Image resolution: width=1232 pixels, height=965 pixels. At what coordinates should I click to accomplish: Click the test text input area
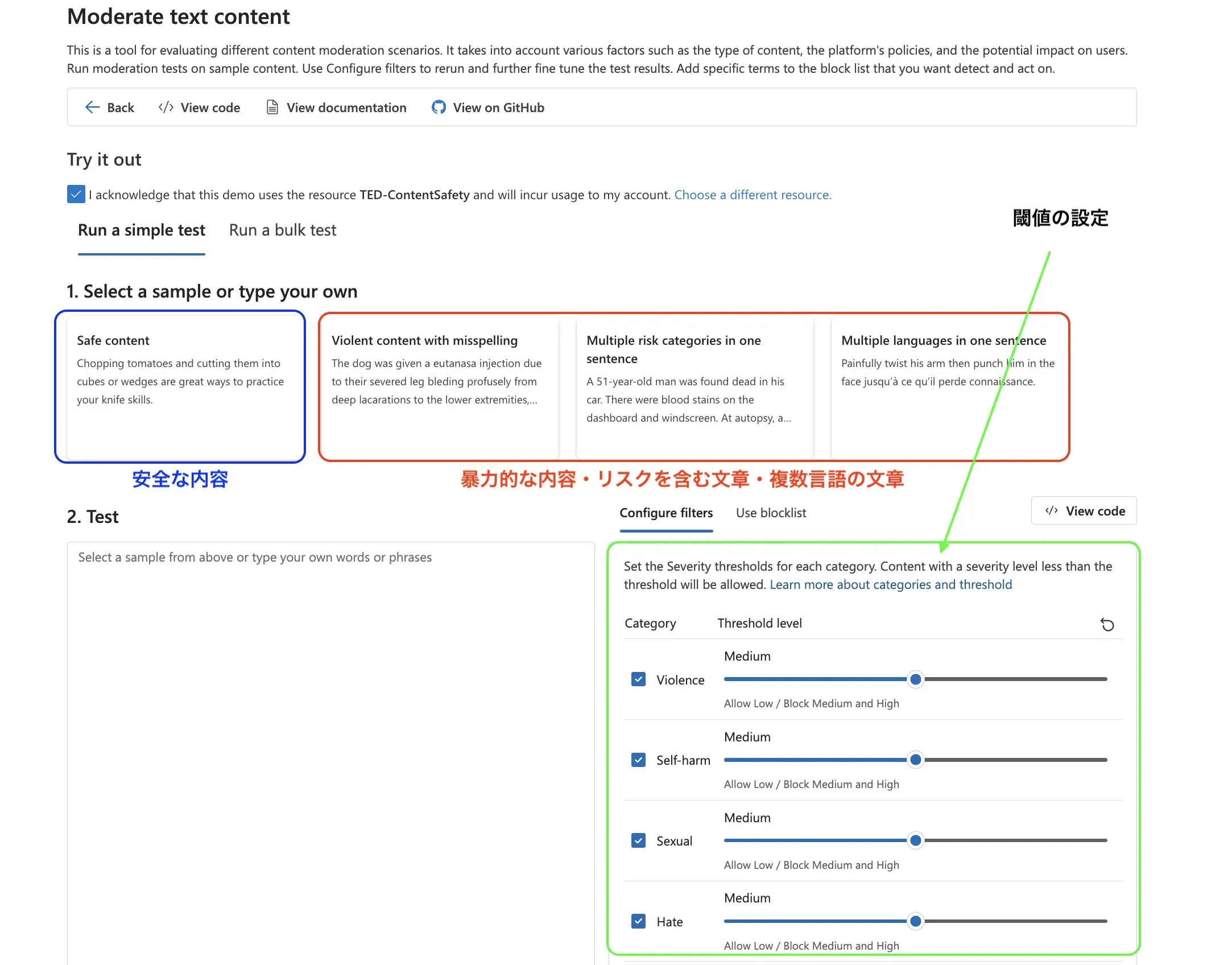330,740
